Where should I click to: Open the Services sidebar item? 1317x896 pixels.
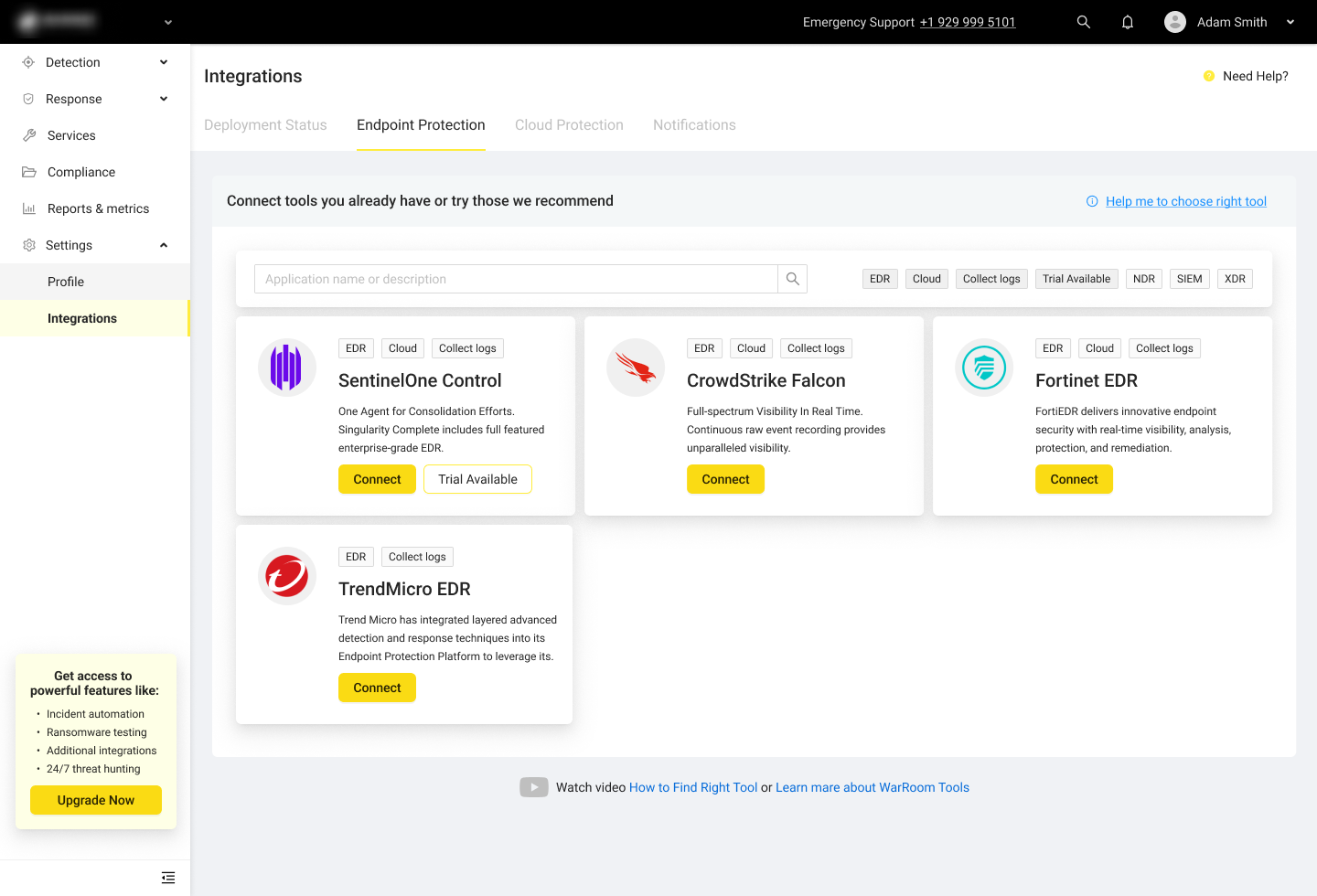[95, 135]
